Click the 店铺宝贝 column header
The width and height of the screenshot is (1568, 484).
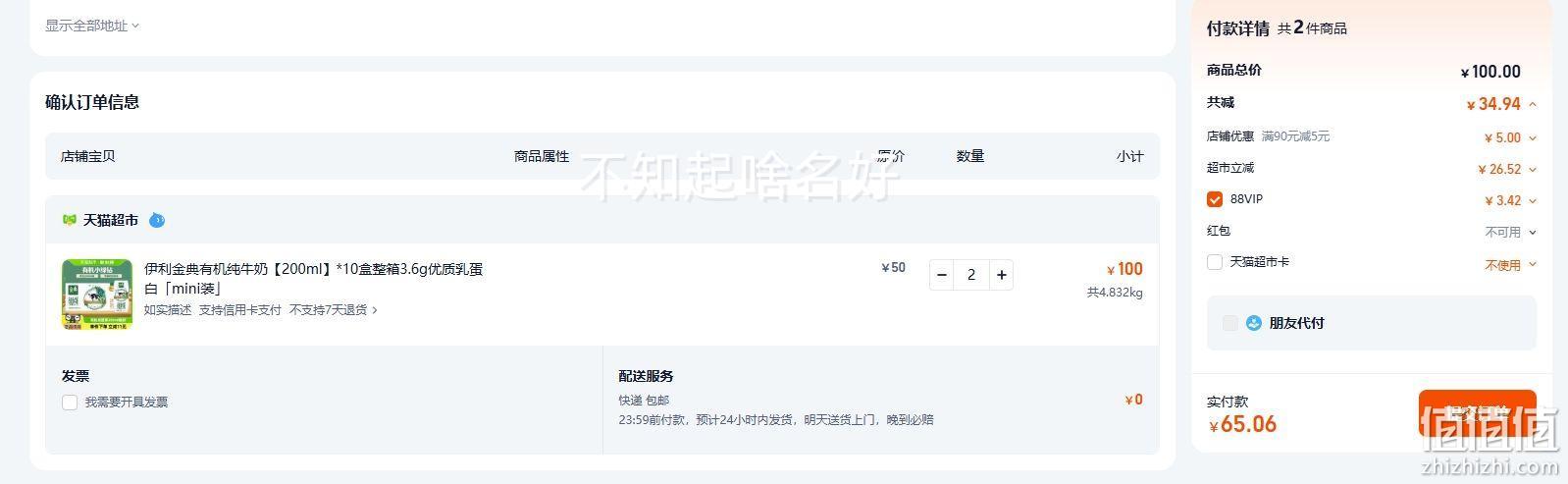click(88, 156)
